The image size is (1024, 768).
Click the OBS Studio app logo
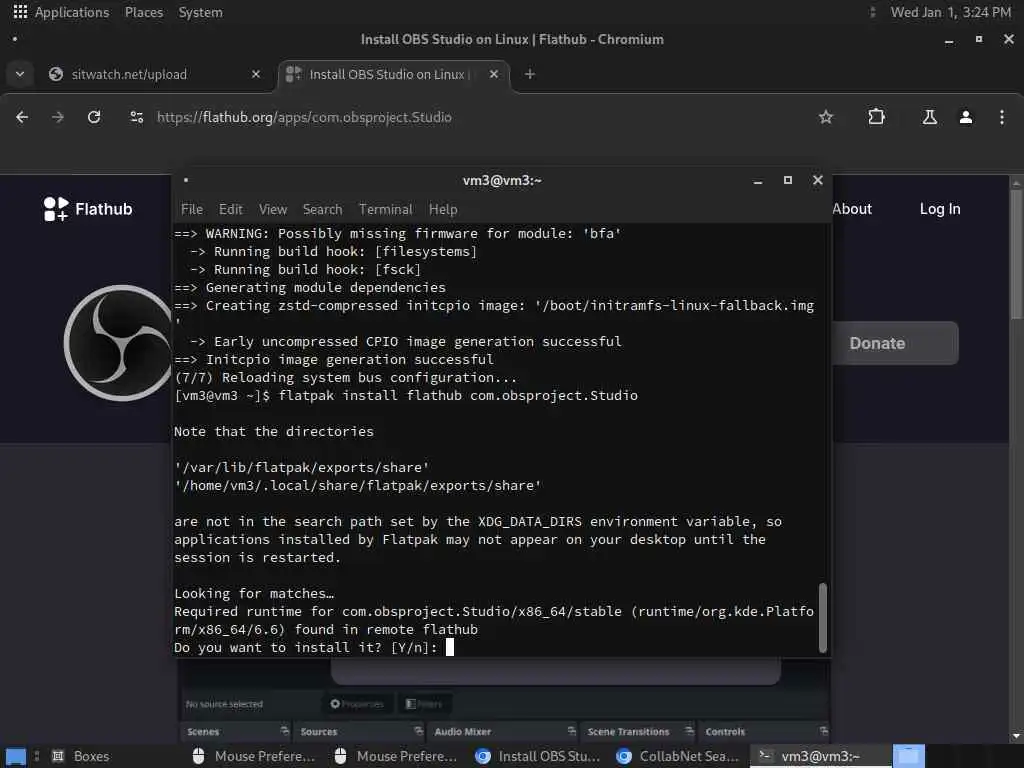point(118,343)
